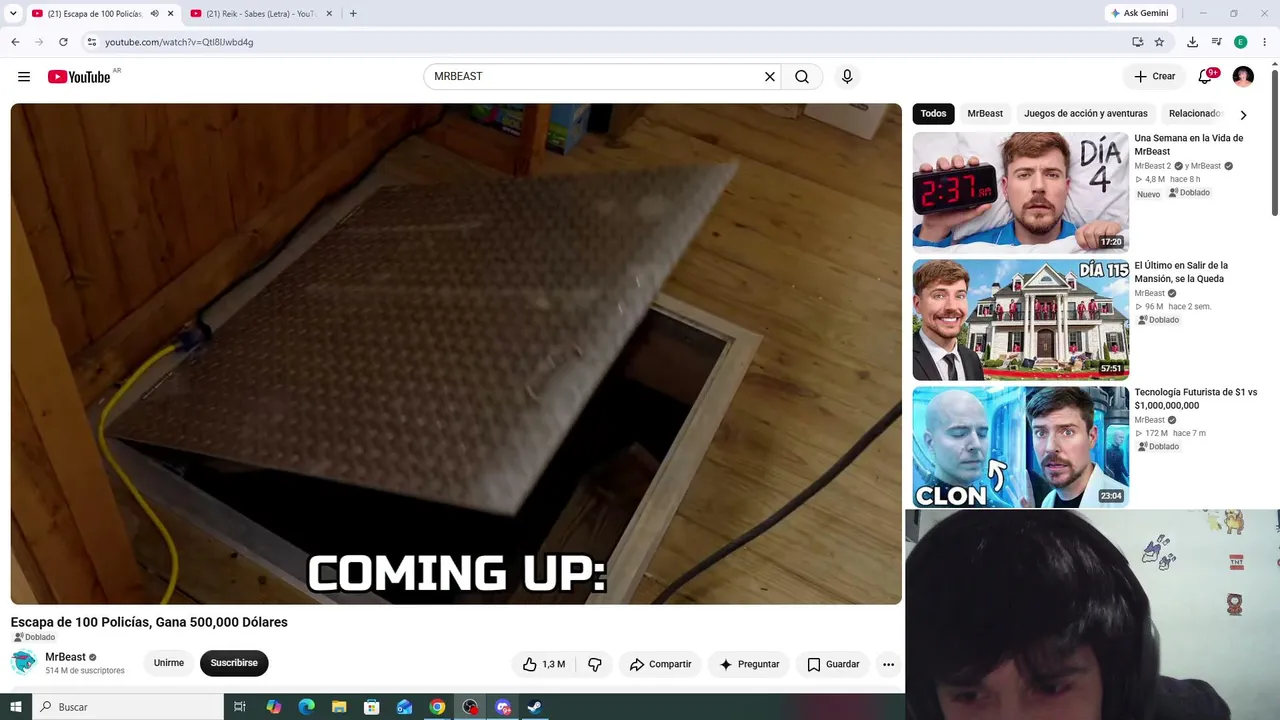Open Microsoft Store from the taskbar
The width and height of the screenshot is (1280, 720).
(x=372, y=707)
